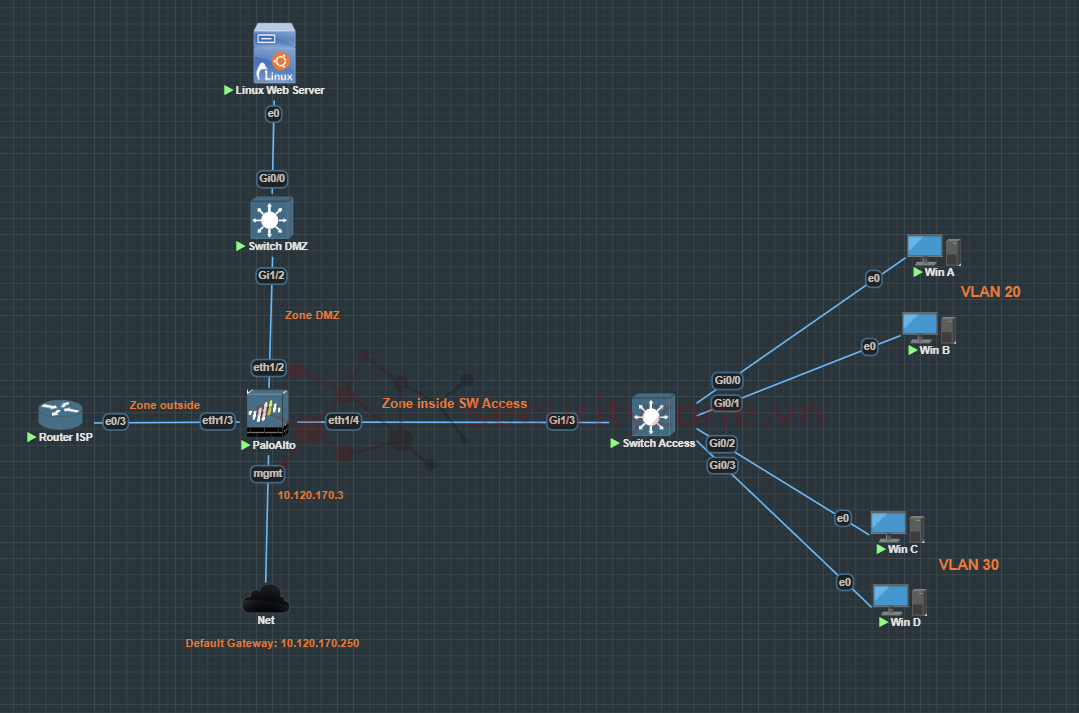Select the Win B computer icon
1079x713 pixels.
(x=928, y=328)
